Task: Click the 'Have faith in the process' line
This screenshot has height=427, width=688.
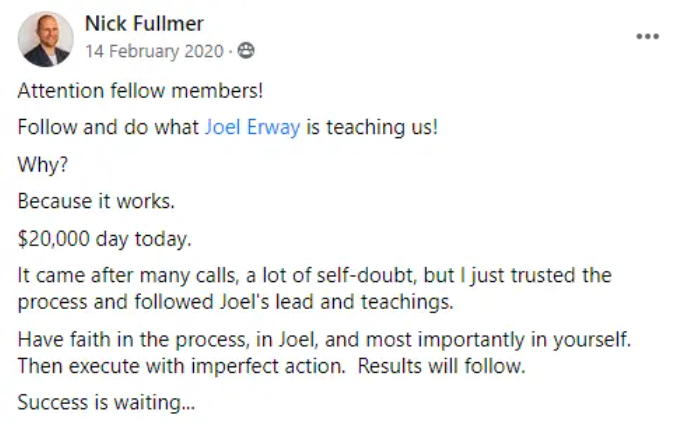Action: [x=324, y=340]
